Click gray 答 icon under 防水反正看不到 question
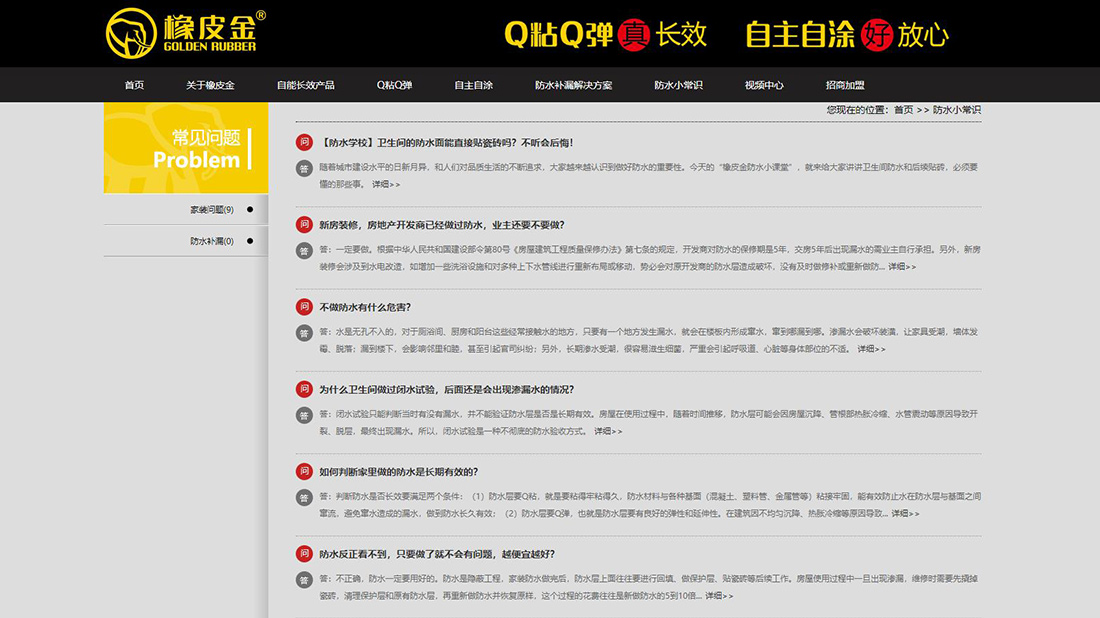 304,579
